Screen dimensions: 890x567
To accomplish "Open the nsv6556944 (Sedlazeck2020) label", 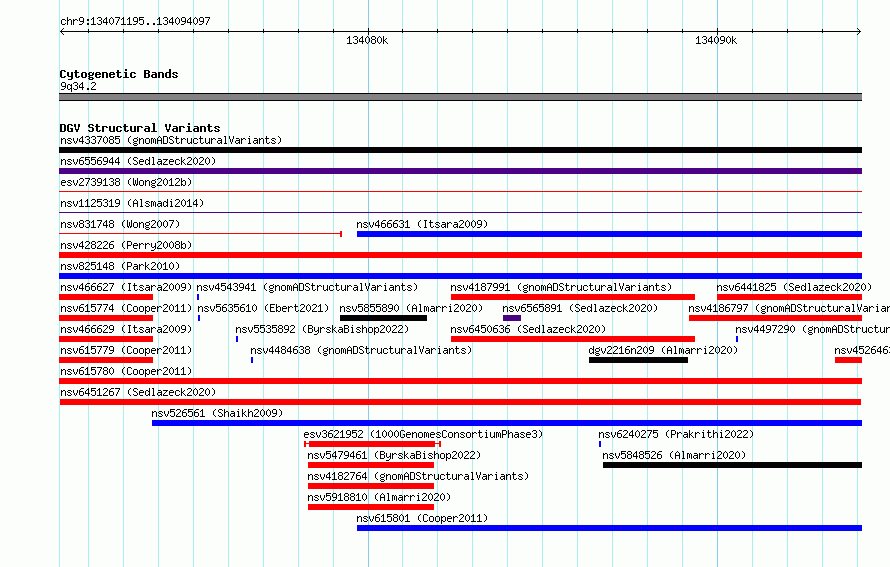I will click(138, 161).
